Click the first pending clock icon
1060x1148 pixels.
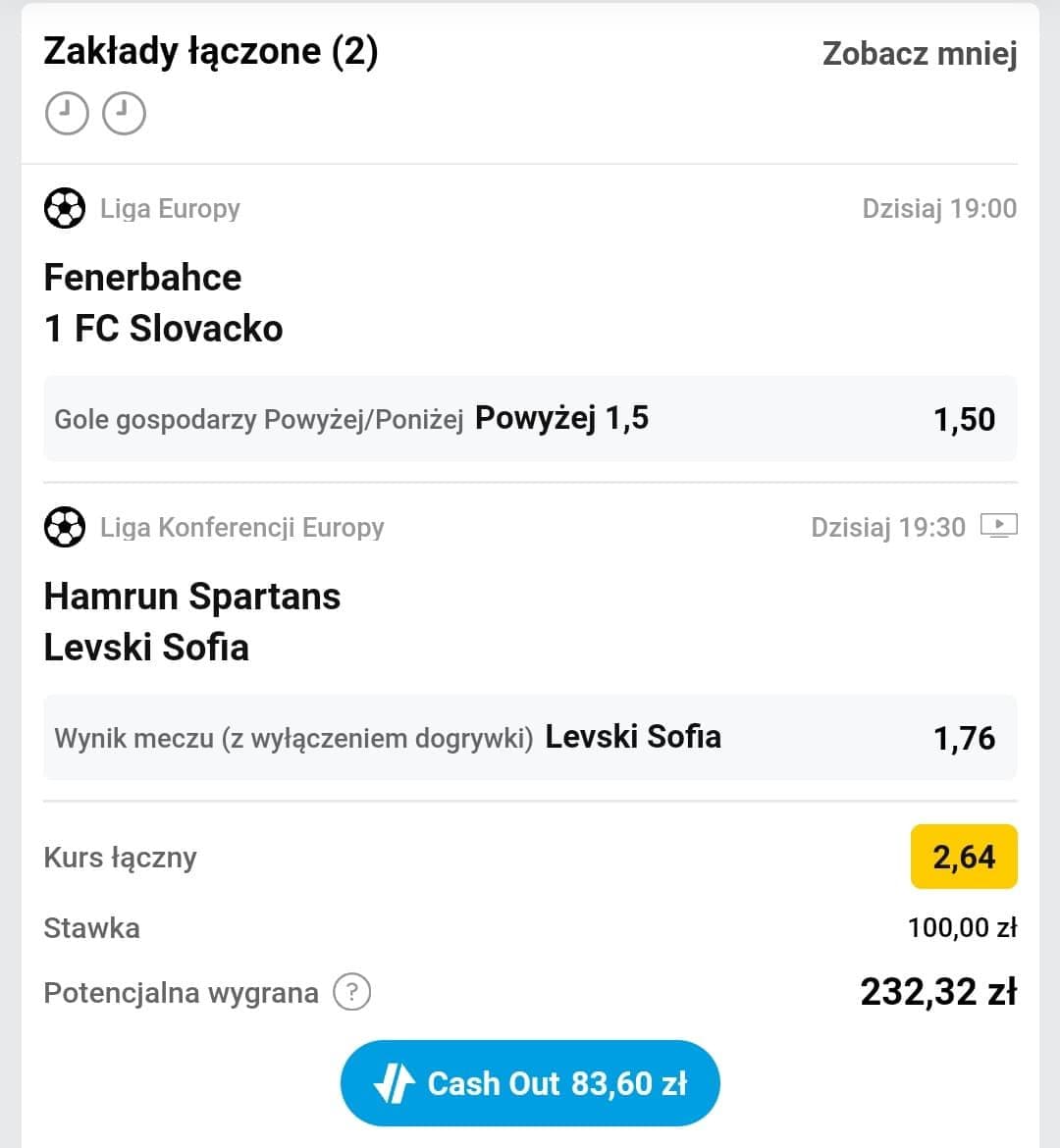[67, 114]
